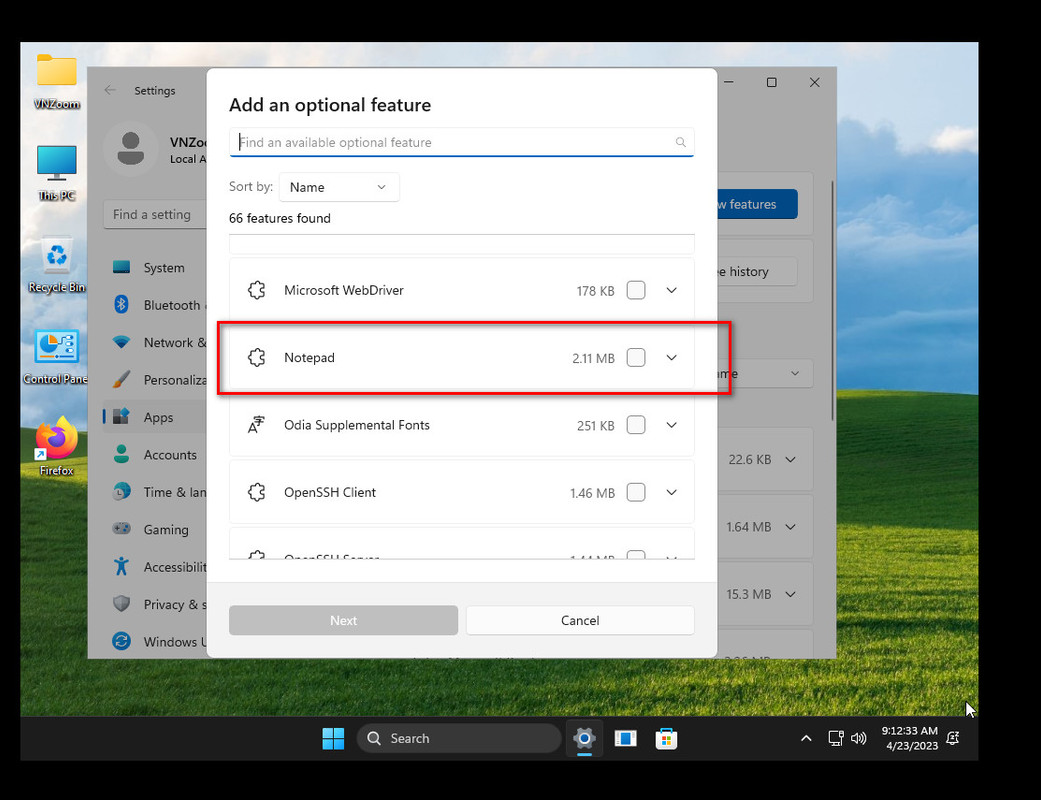This screenshot has height=800, width=1041.
Task: Select Windows Update in sidebar
Action: [x=157, y=641]
